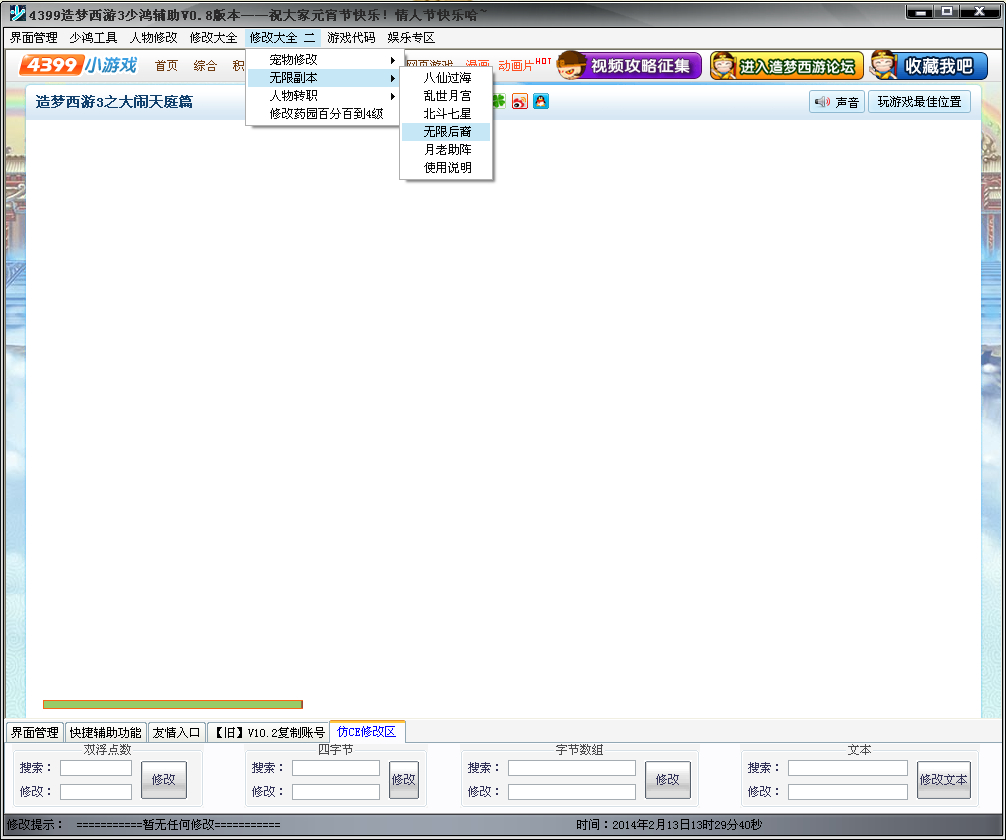
Task: Click 文本 搜索 input field
Action: point(848,767)
